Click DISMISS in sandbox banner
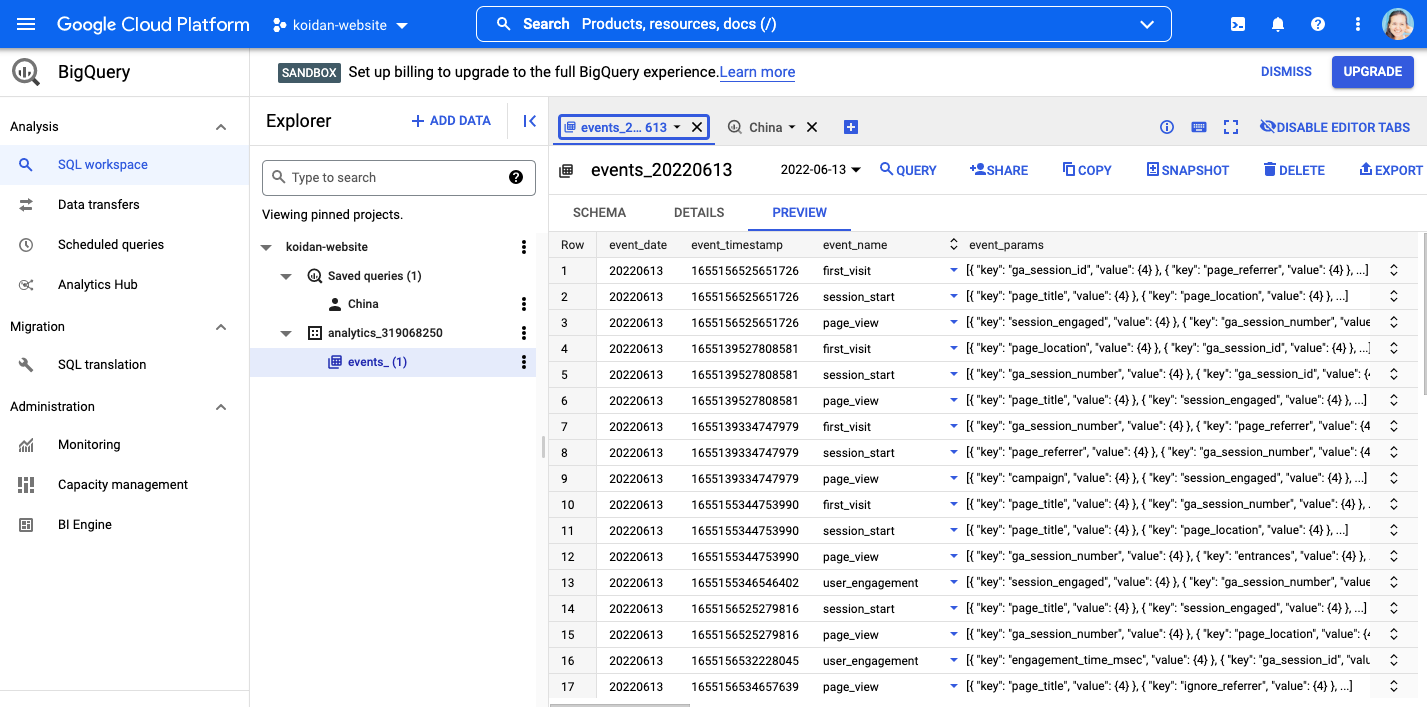The width and height of the screenshot is (1427, 707). (x=1286, y=72)
